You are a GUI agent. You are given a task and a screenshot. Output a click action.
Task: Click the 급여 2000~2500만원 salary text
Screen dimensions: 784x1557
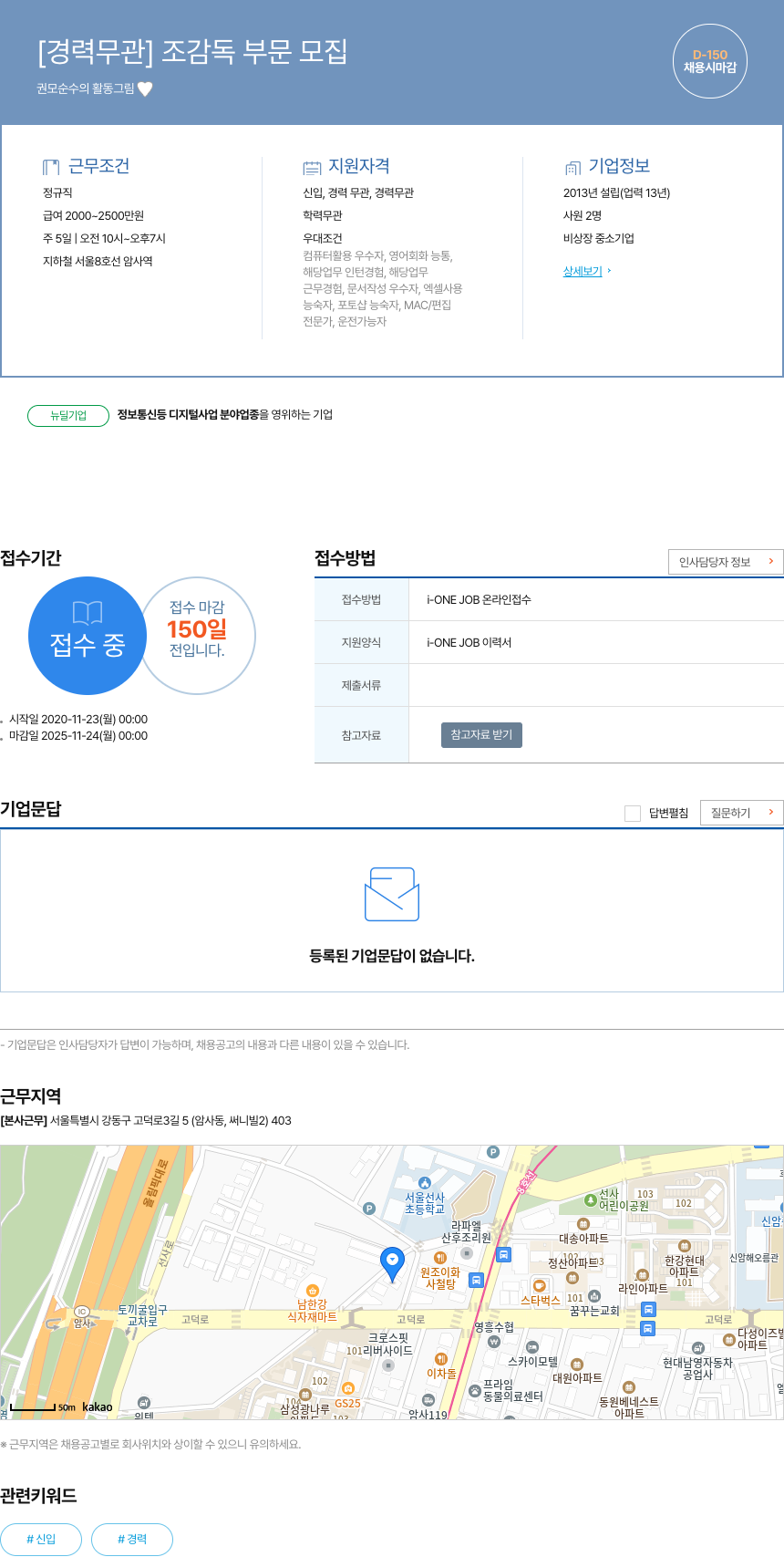coord(93,216)
